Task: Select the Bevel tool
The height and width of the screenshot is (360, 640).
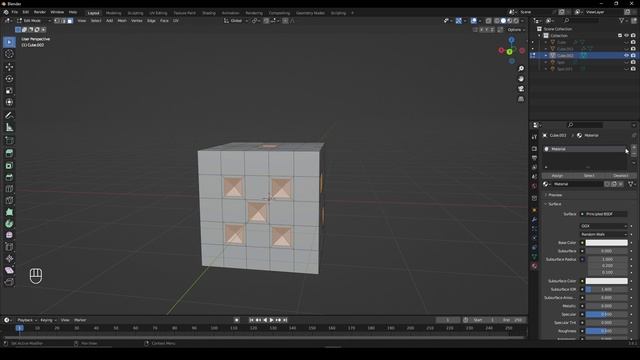Action: point(9,177)
